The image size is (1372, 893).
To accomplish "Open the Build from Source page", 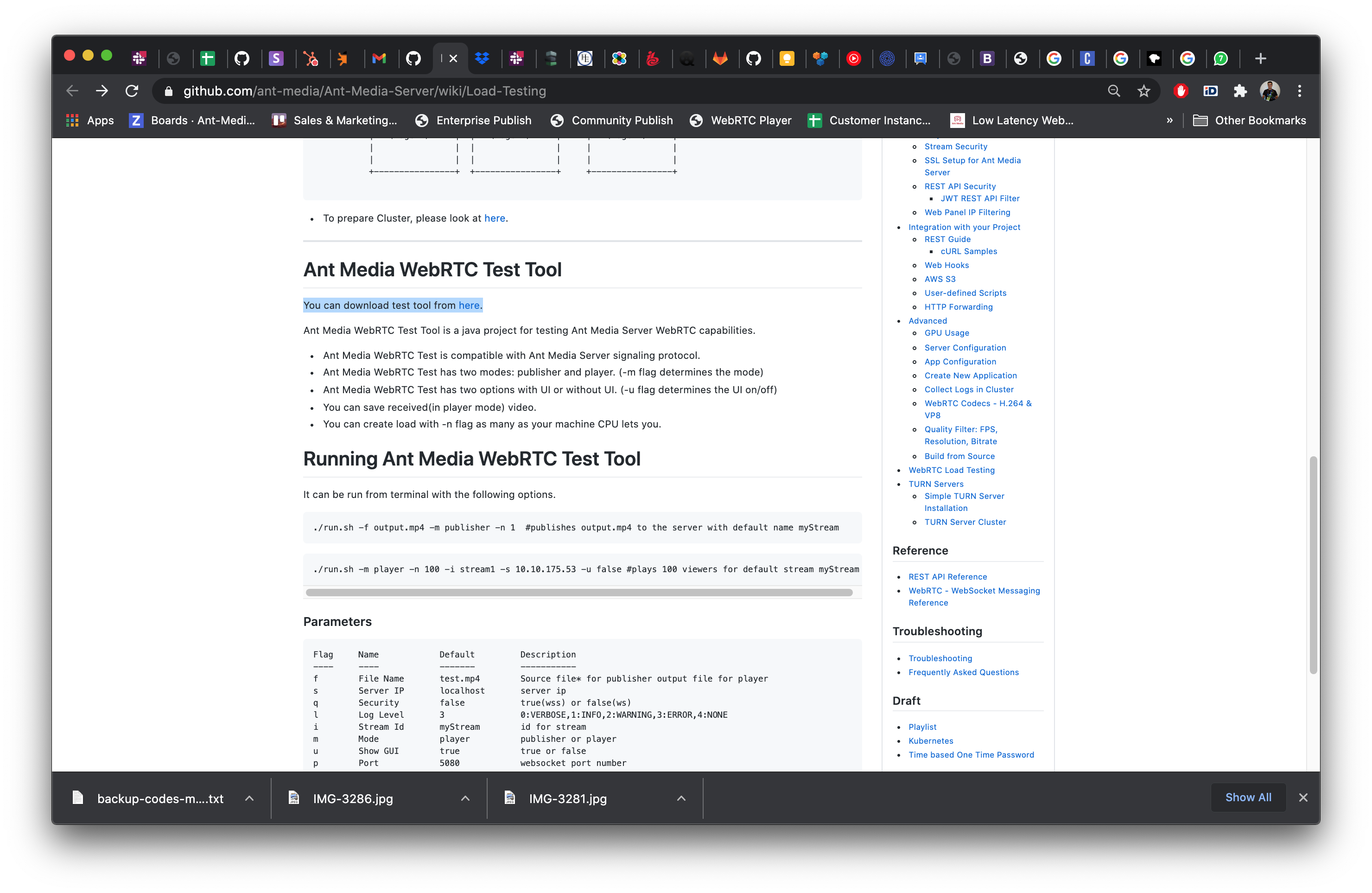I will coord(959,456).
